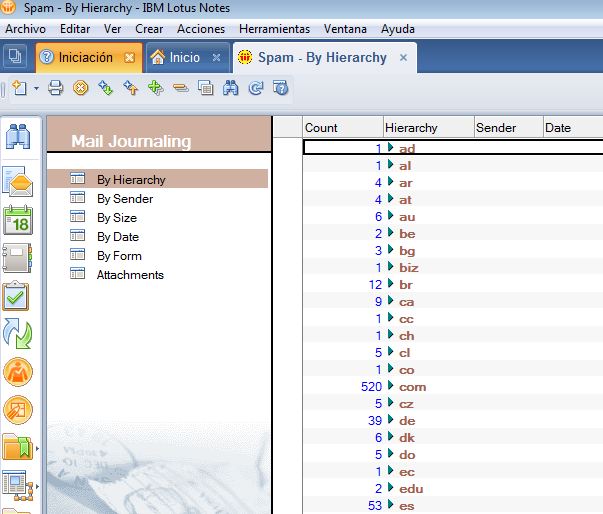Image resolution: width=603 pixels, height=514 pixels.
Task: Open the Calendar sidebar icon
Action: tap(18, 220)
